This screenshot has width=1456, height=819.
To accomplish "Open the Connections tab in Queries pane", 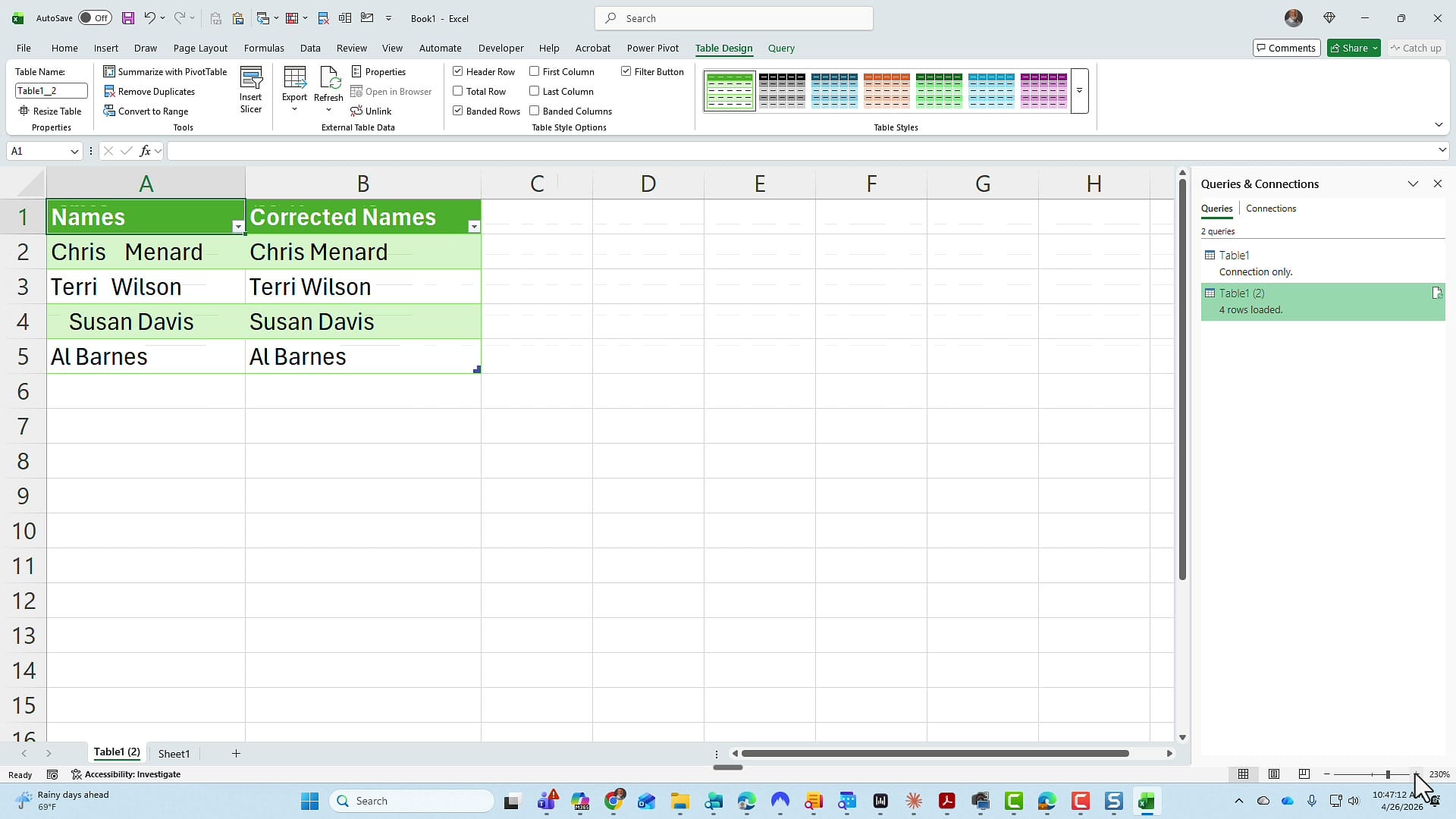I will pos(1271,209).
